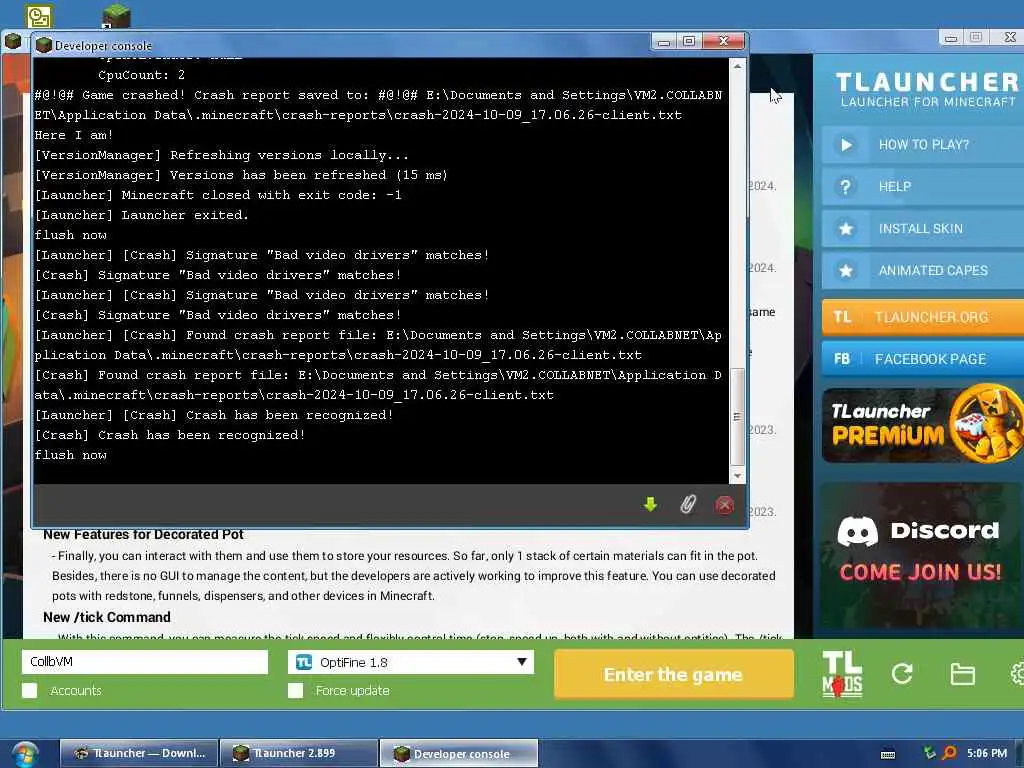Image resolution: width=1024 pixels, height=768 pixels.
Task: Click the red X clear icon in console toolbar
Action: coord(724,505)
